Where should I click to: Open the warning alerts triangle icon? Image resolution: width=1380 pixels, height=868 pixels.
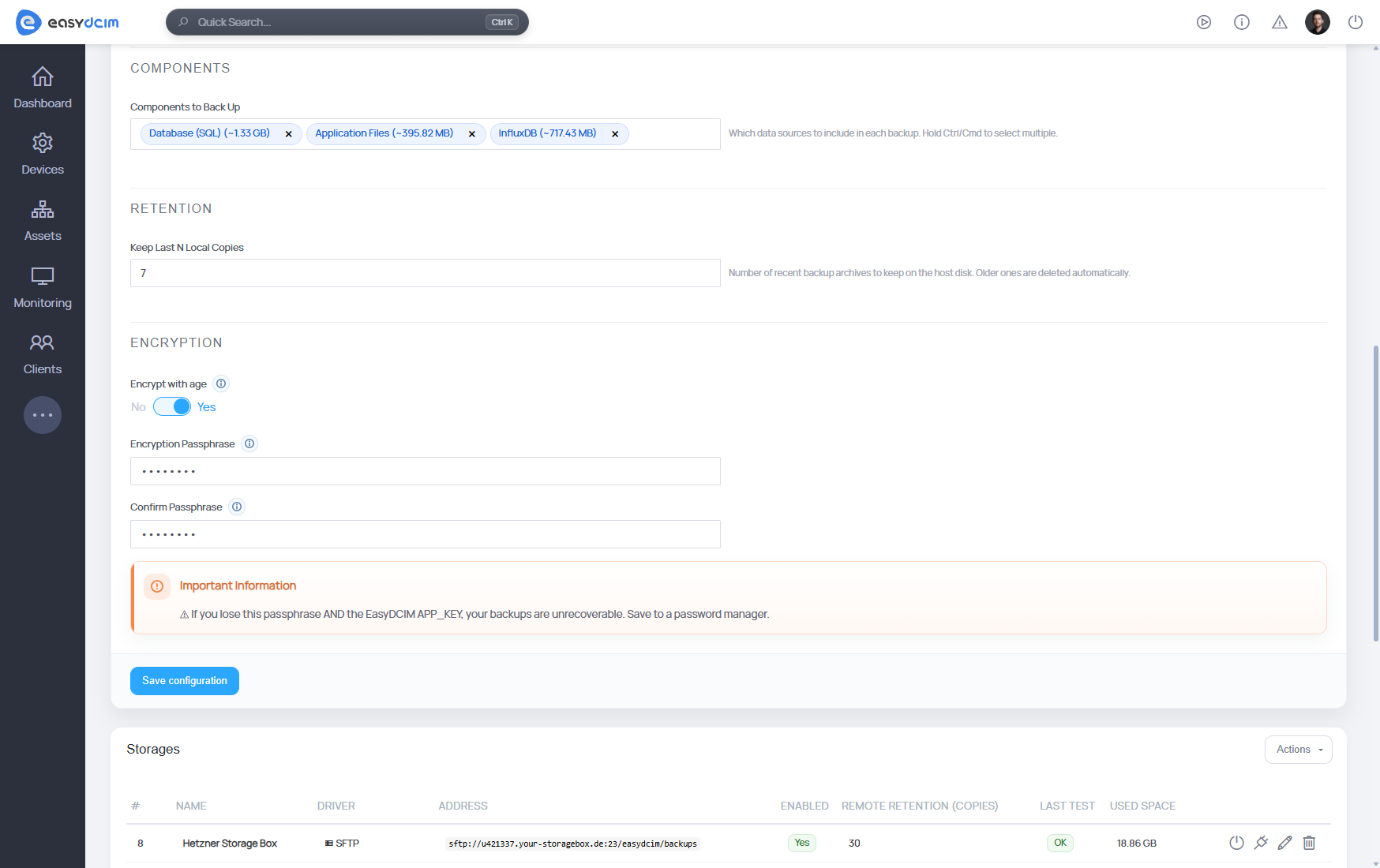[1280, 22]
